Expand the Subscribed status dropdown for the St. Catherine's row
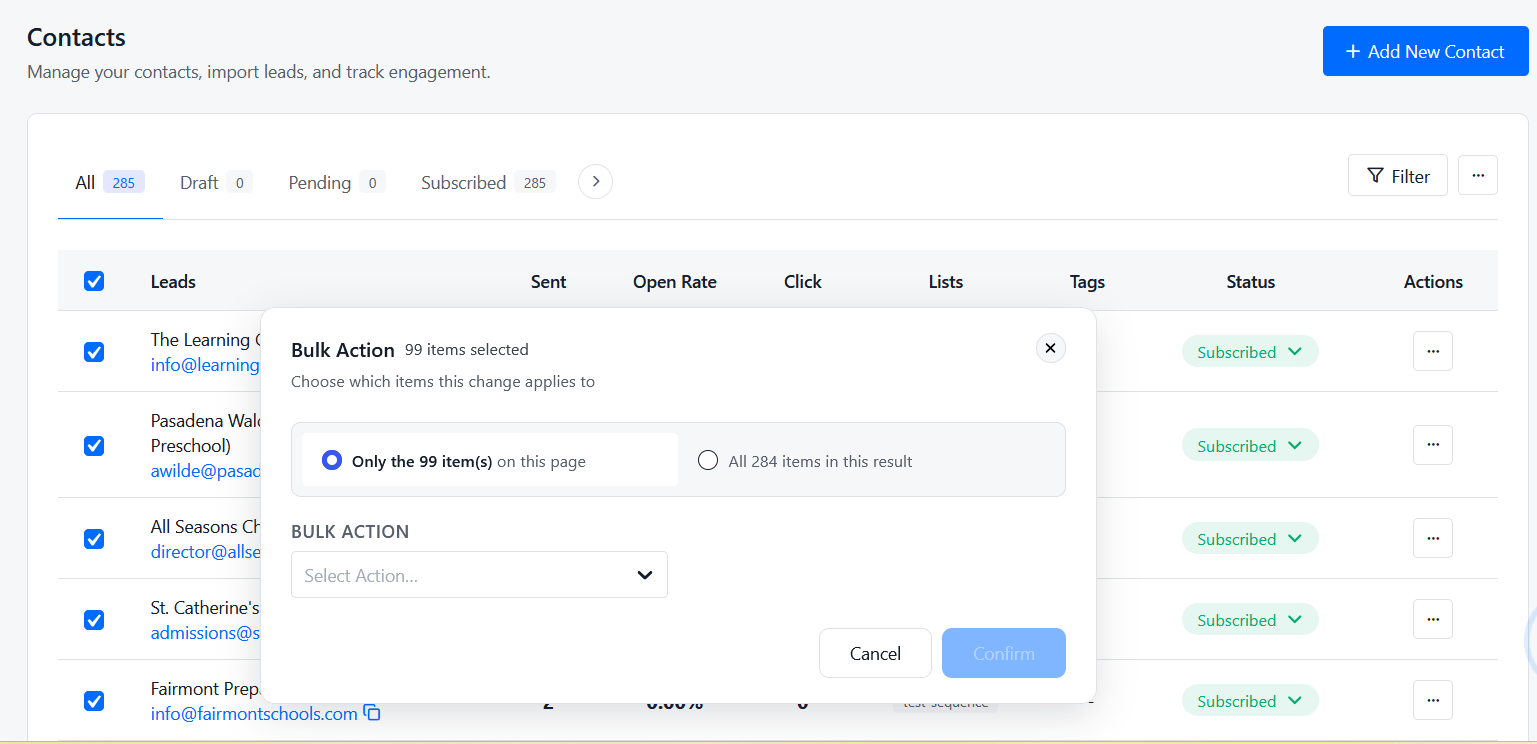 (x=1250, y=620)
